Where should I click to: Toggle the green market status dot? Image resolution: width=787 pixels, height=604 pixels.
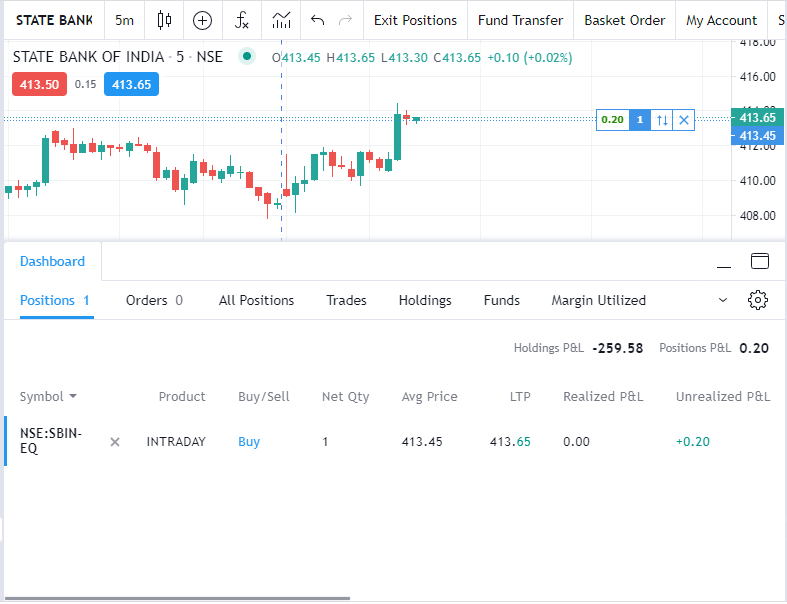(246, 56)
